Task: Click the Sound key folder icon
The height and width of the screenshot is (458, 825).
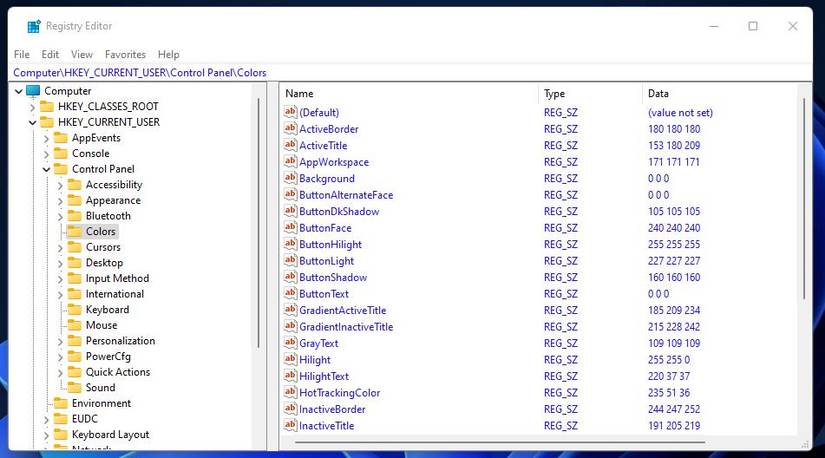Action: [75, 387]
